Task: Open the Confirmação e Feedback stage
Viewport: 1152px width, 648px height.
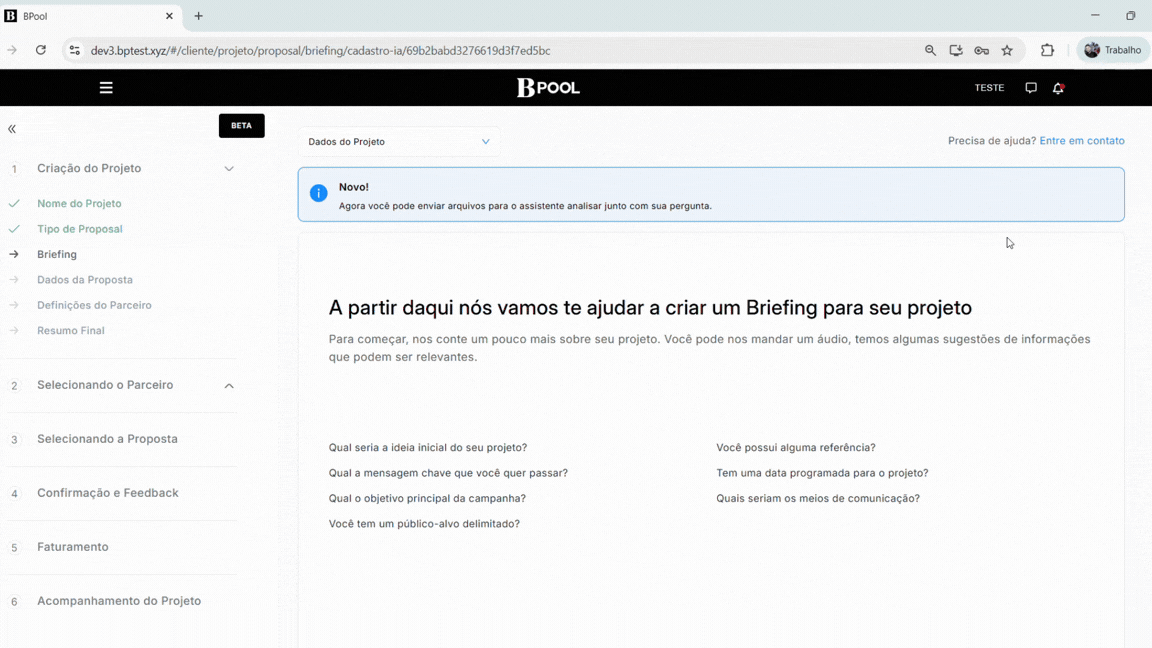Action: (108, 493)
